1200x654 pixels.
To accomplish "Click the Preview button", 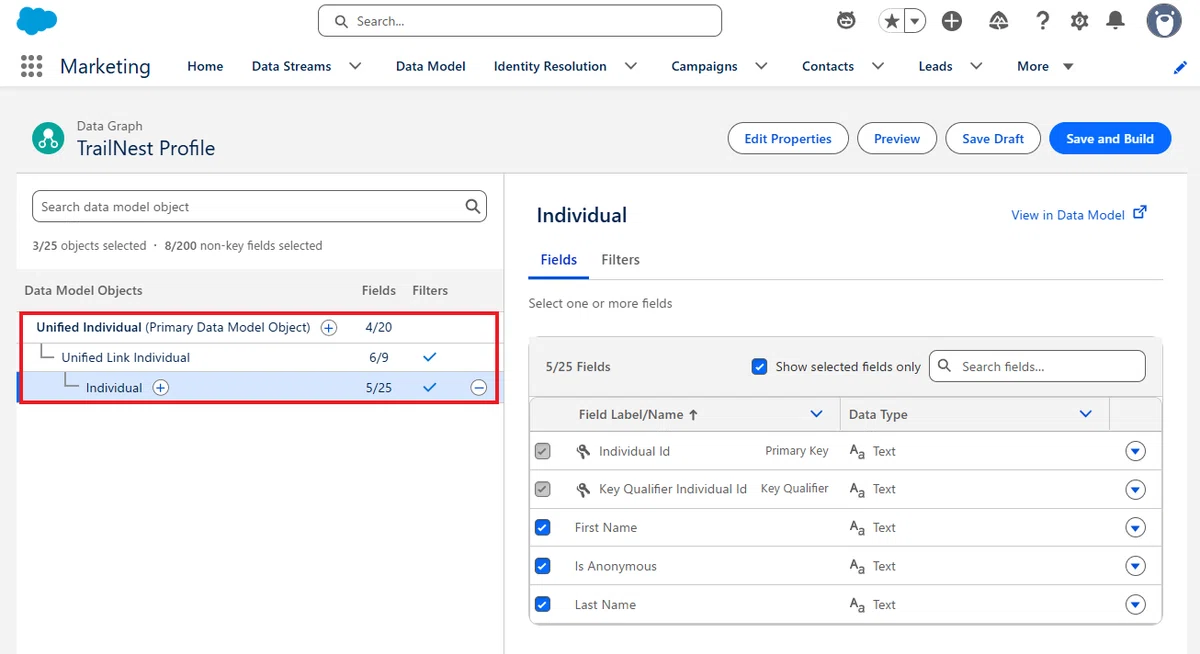I will 897,139.
